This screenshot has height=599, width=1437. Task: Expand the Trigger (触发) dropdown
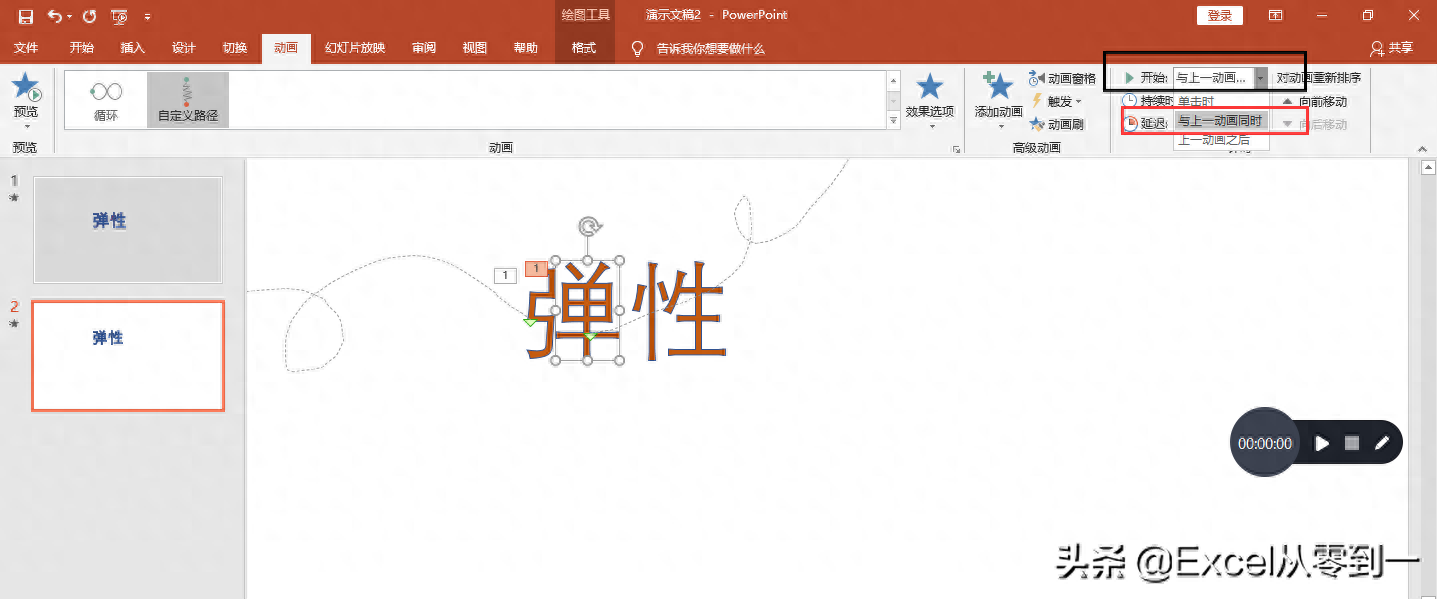point(1058,101)
